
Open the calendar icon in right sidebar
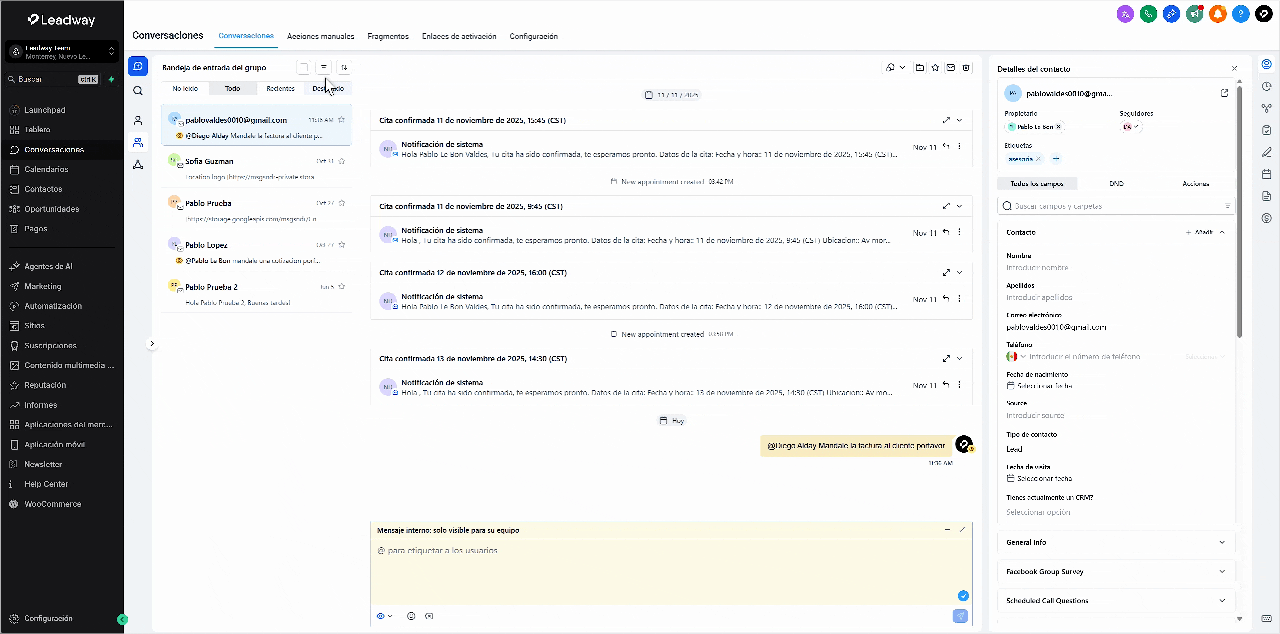point(1266,174)
